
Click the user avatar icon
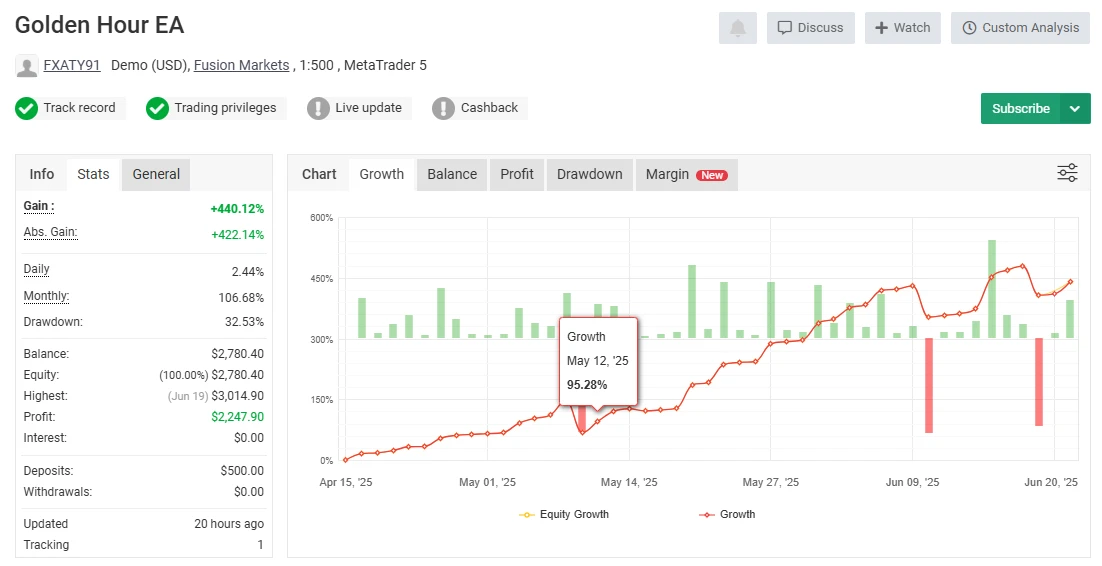27,66
